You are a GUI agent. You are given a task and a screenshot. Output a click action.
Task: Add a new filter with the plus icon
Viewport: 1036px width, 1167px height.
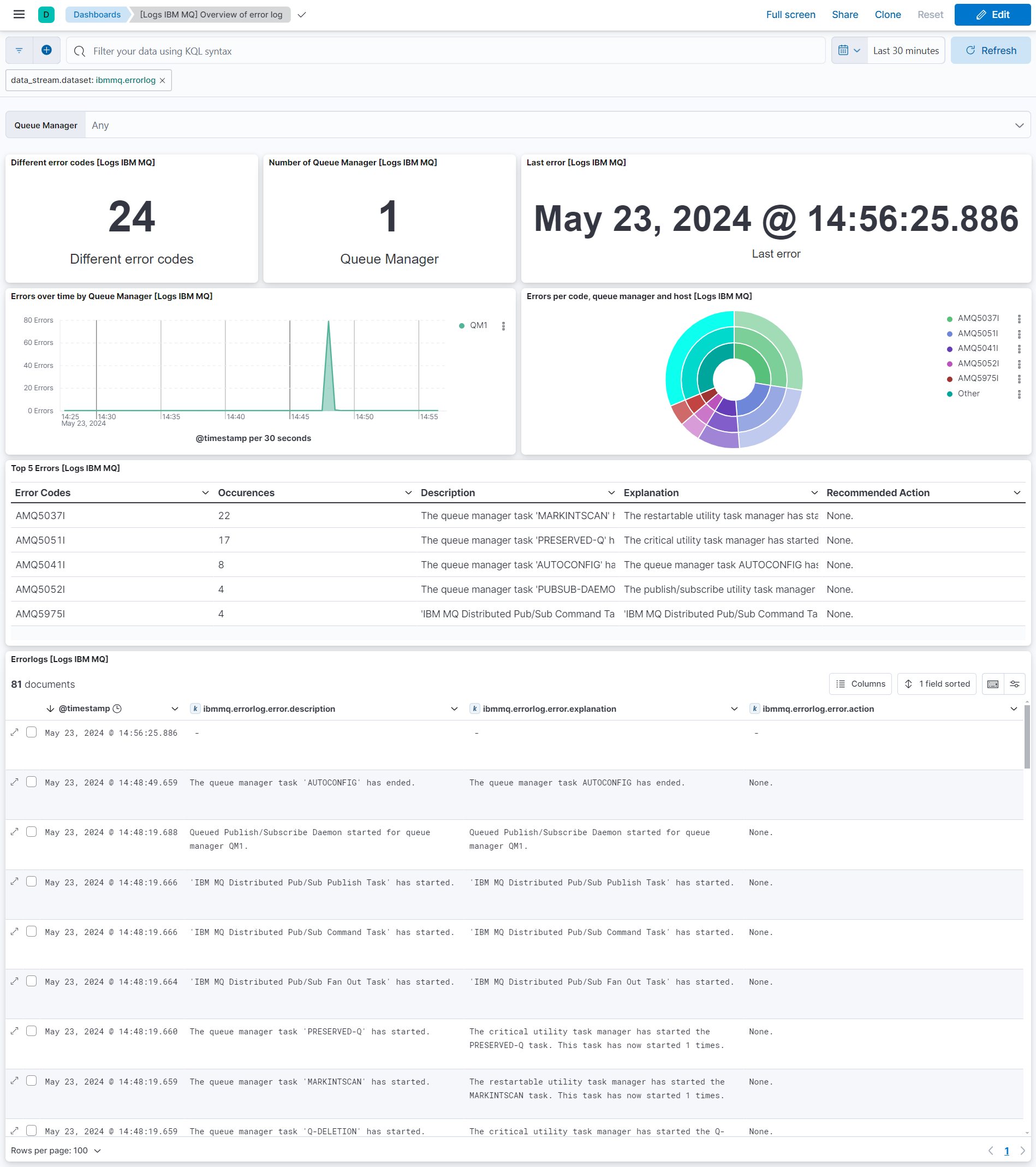(x=47, y=50)
